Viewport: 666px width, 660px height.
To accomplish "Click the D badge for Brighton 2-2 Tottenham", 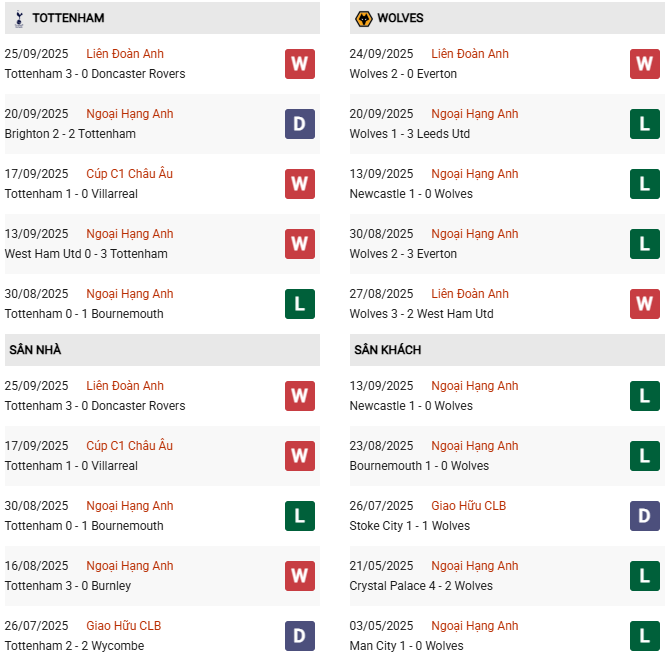I will (299, 124).
